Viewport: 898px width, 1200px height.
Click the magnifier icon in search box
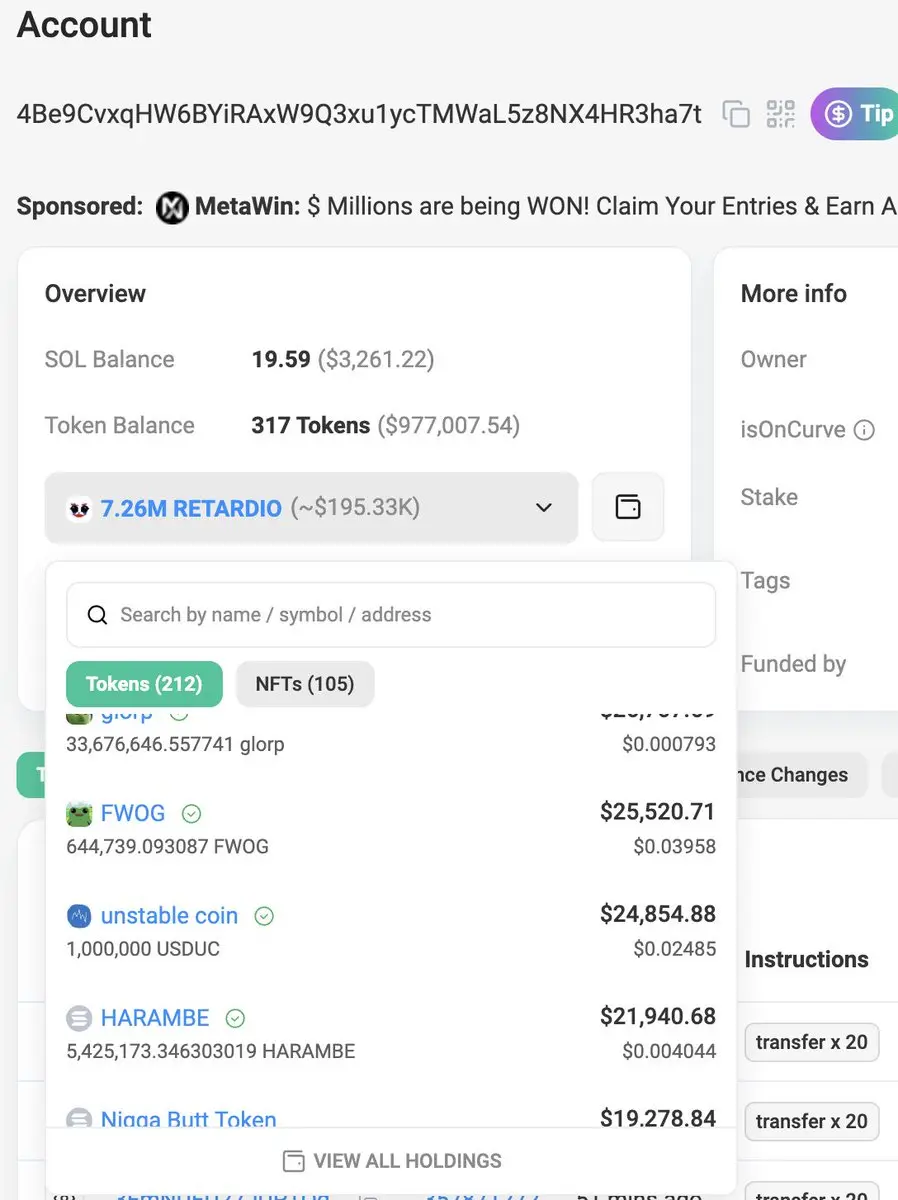97,615
